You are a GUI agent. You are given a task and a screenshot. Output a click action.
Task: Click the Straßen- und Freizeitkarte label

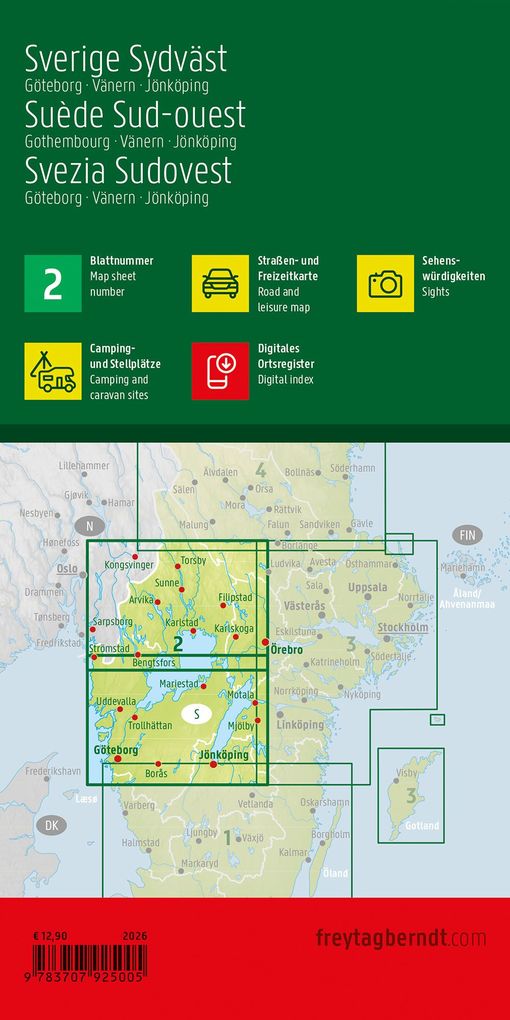(288, 268)
